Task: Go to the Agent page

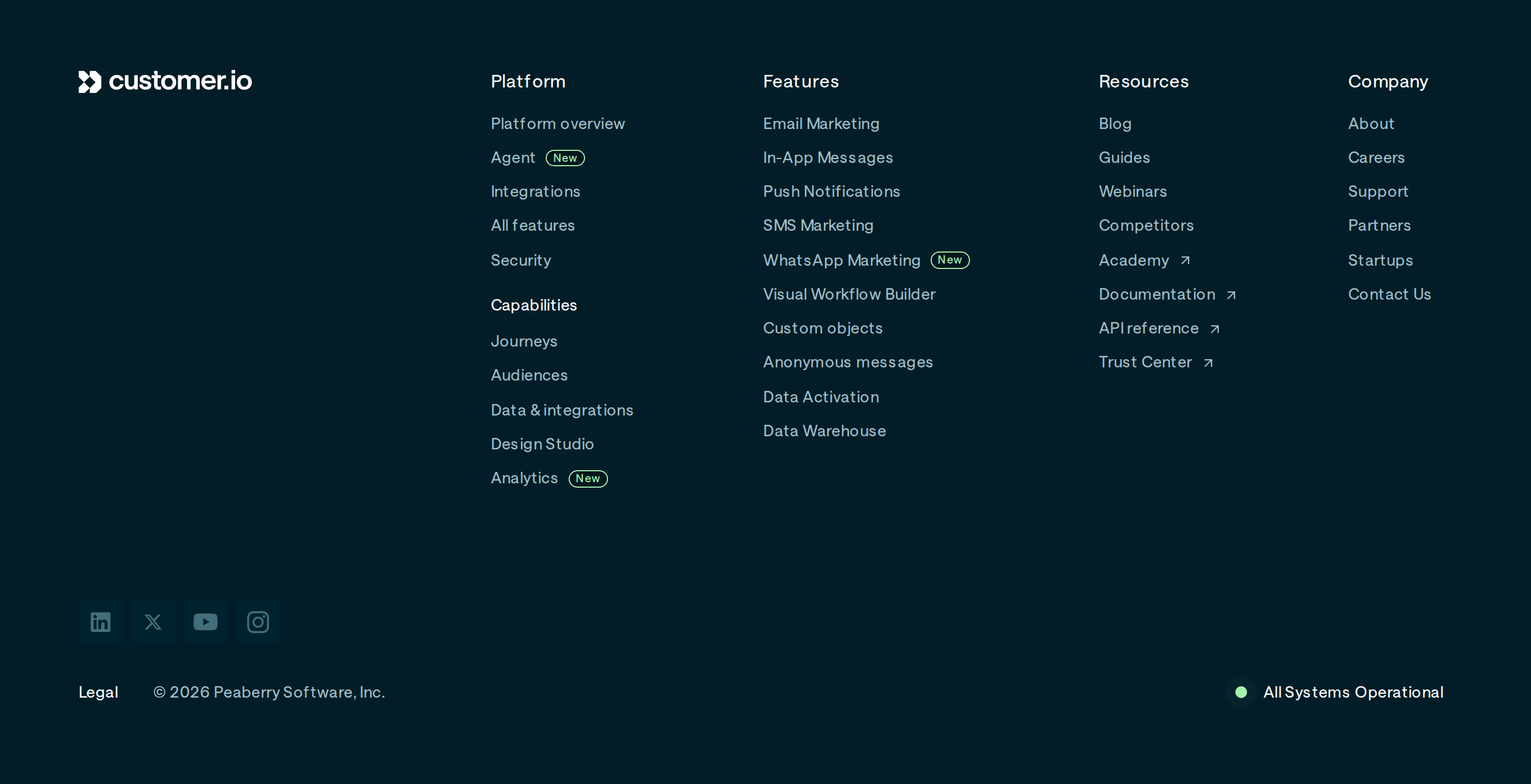Action: [513, 158]
